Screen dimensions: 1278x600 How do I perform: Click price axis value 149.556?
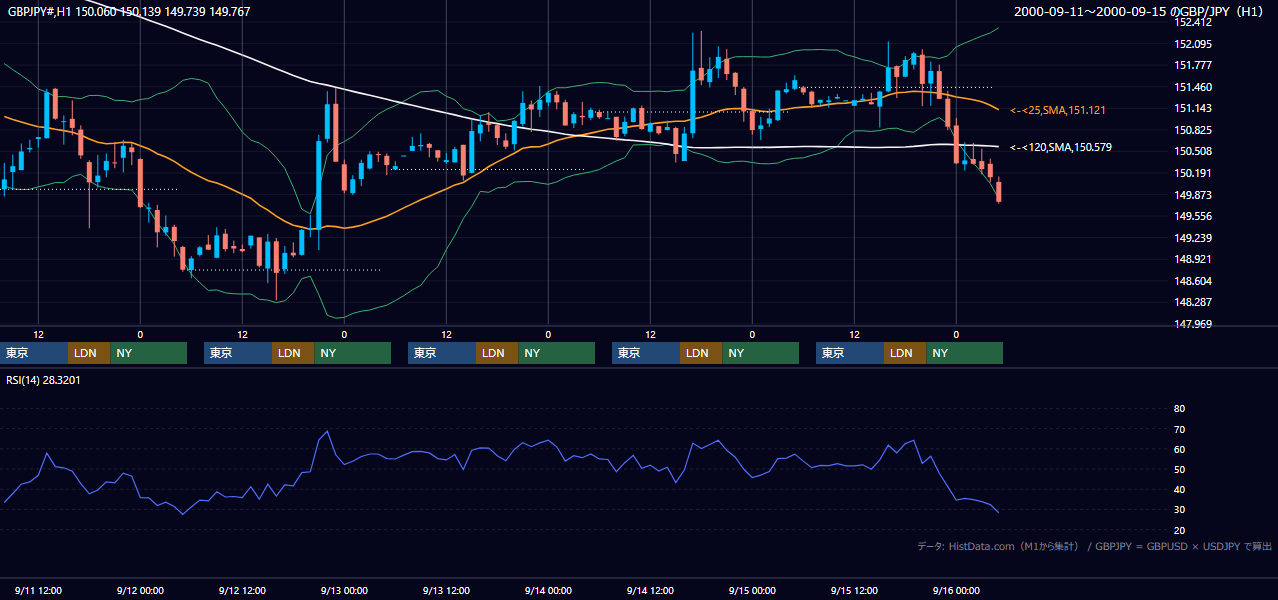1194,216
